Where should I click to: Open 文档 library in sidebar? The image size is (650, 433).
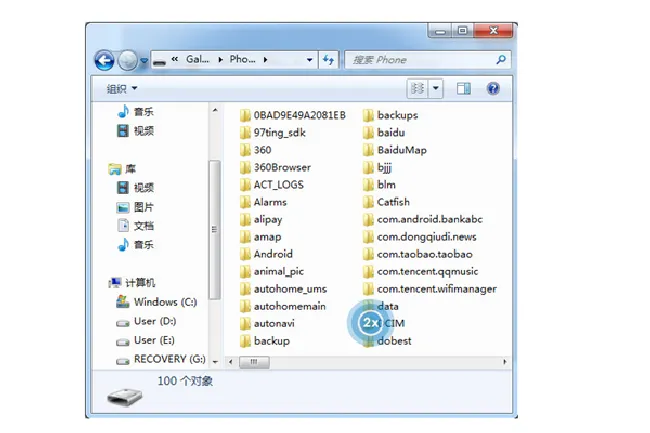coord(135,225)
